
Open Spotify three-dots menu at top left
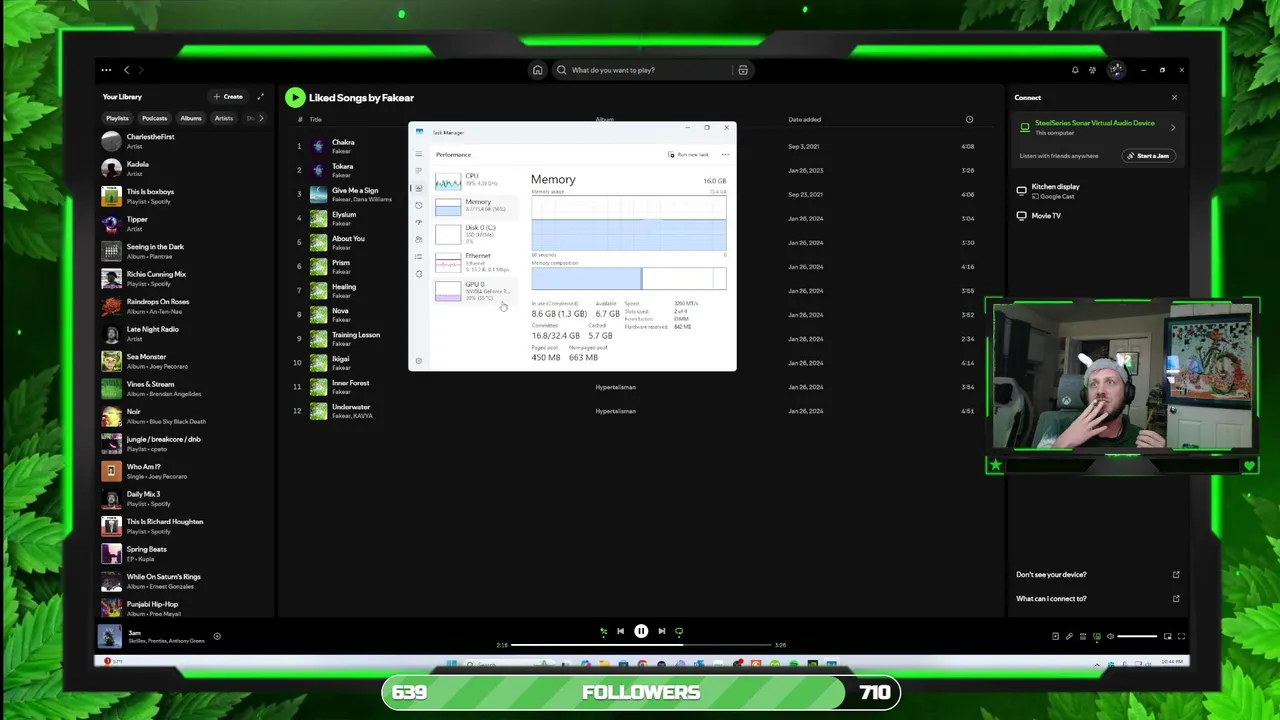pos(106,70)
